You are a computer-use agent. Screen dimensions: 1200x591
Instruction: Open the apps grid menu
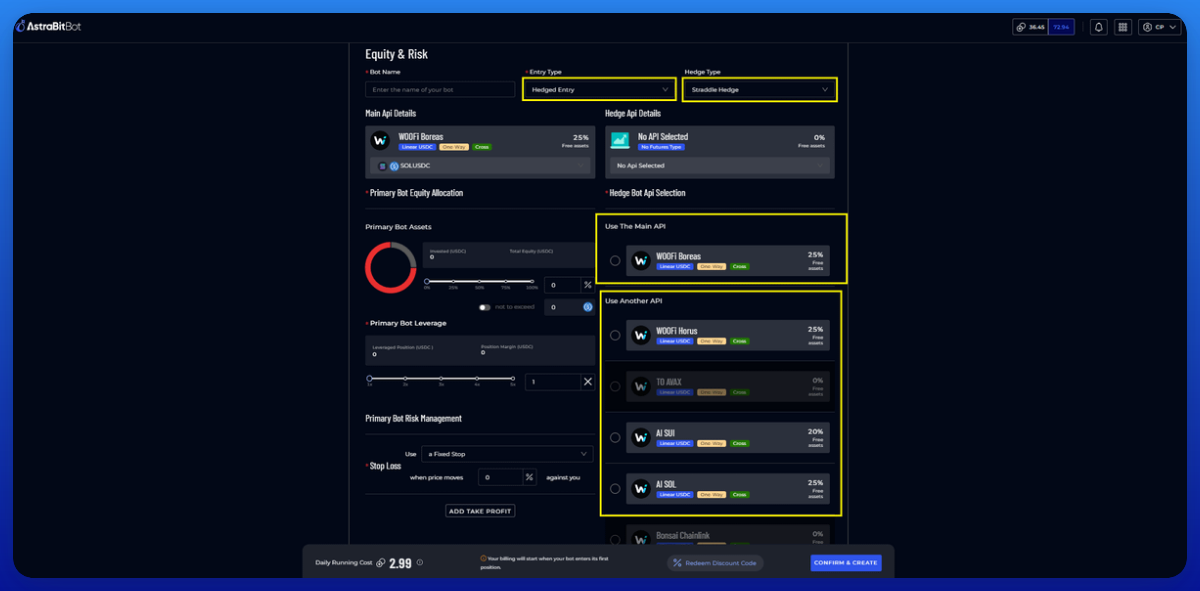click(x=1123, y=27)
